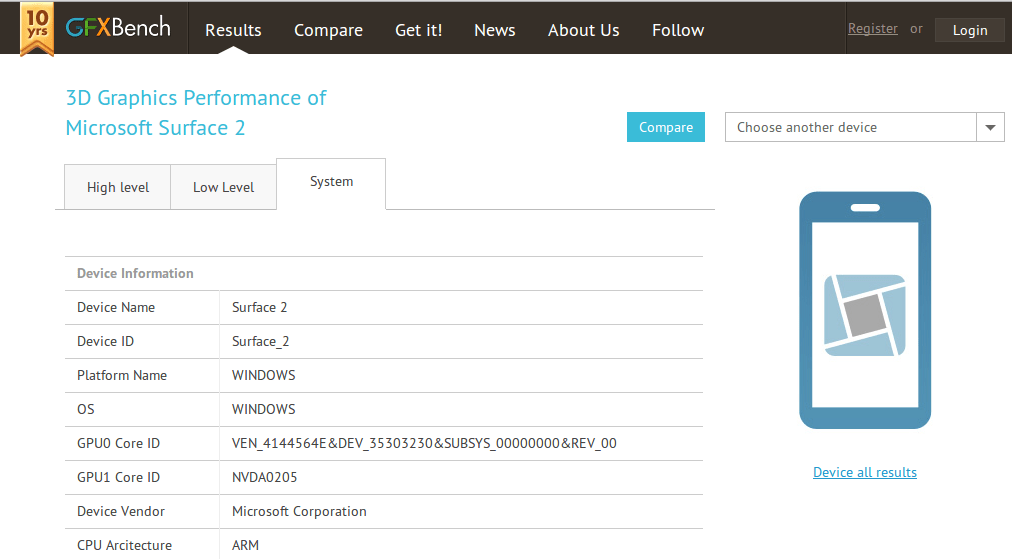This screenshot has width=1012, height=559.
Task: Select the GPU0 Core ID value string
Action: pos(424,443)
